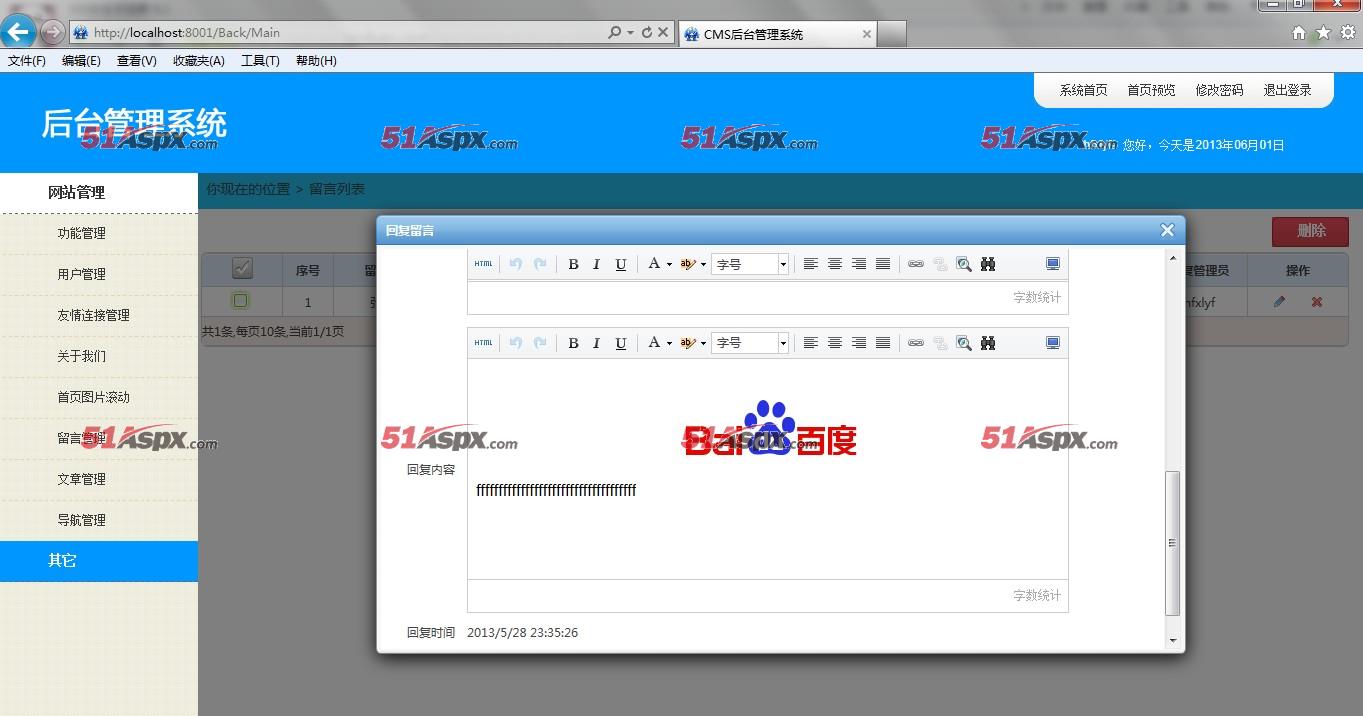Open browser favorites star icon
This screenshot has width=1363, height=716.
click(1323, 32)
